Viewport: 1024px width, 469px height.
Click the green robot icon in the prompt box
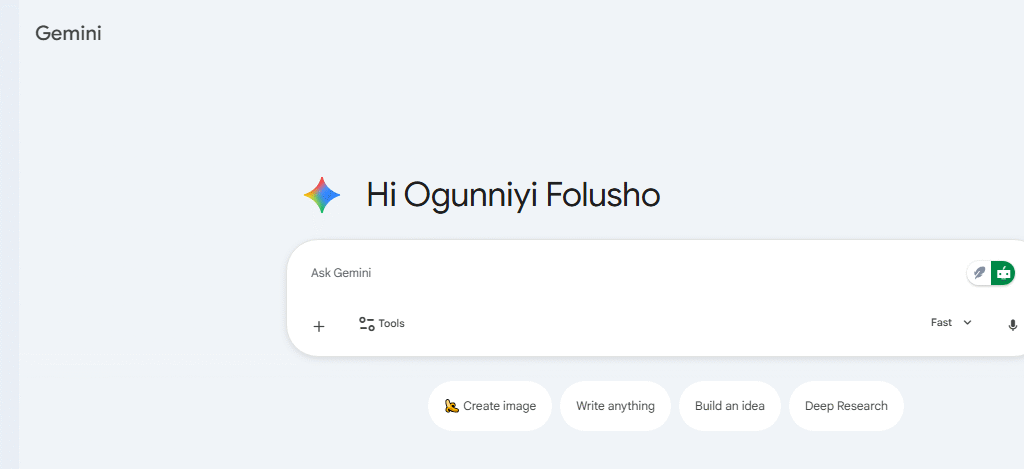click(1004, 273)
